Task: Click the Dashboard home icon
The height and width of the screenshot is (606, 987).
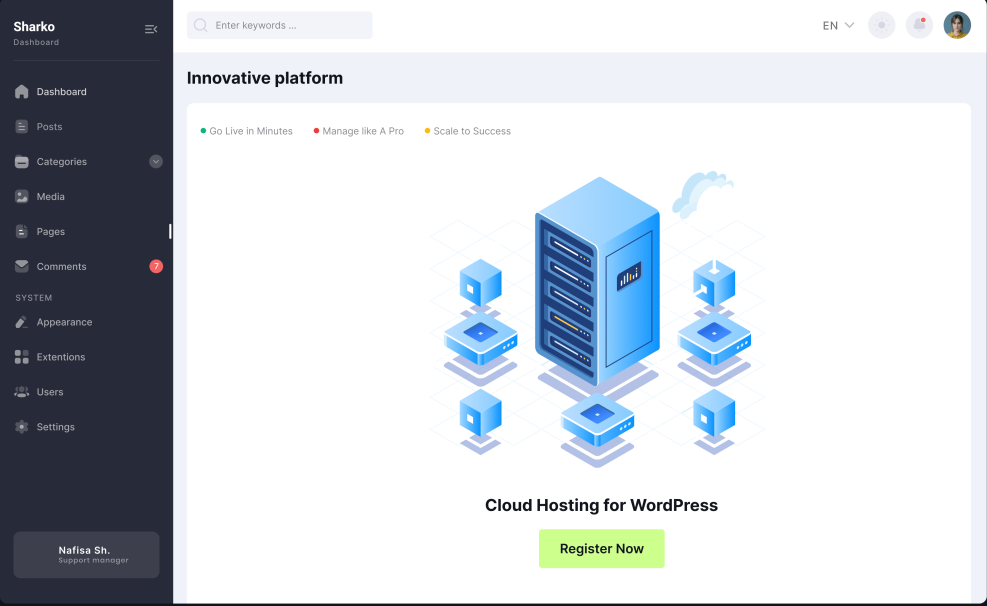Action: (21, 92)
